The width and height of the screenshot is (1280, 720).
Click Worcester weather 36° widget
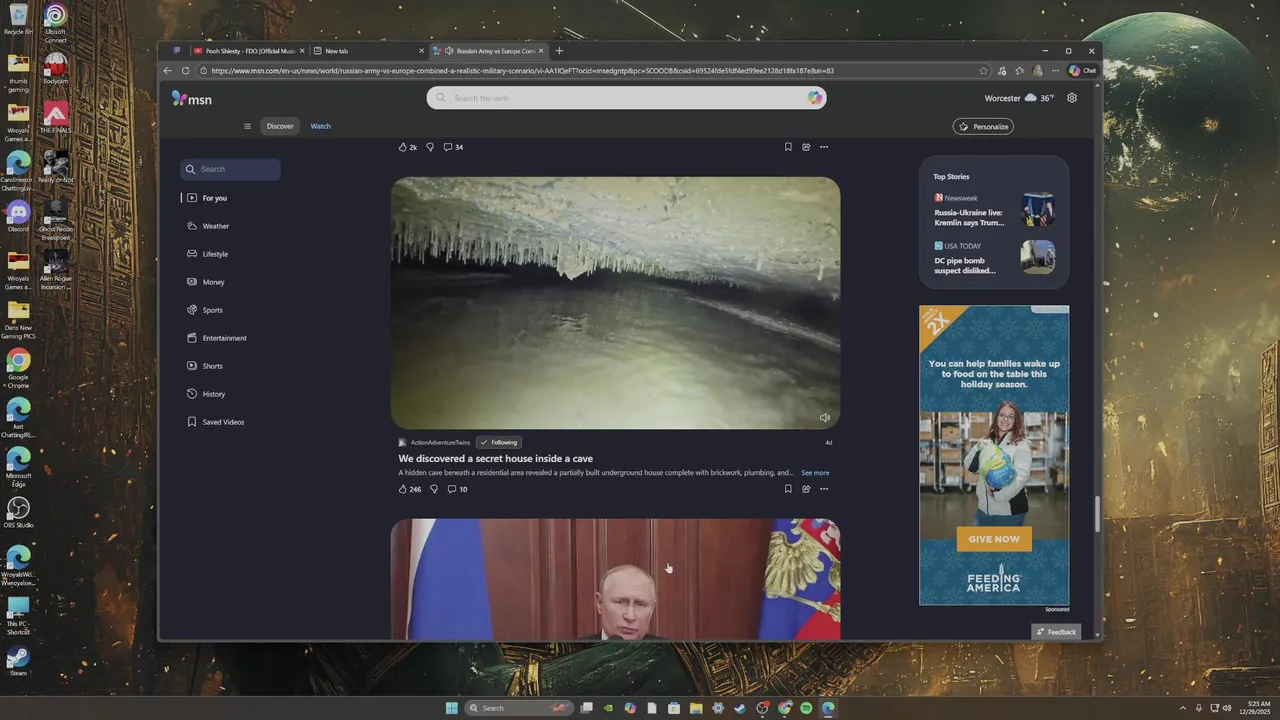click(x=1019, y=98)
